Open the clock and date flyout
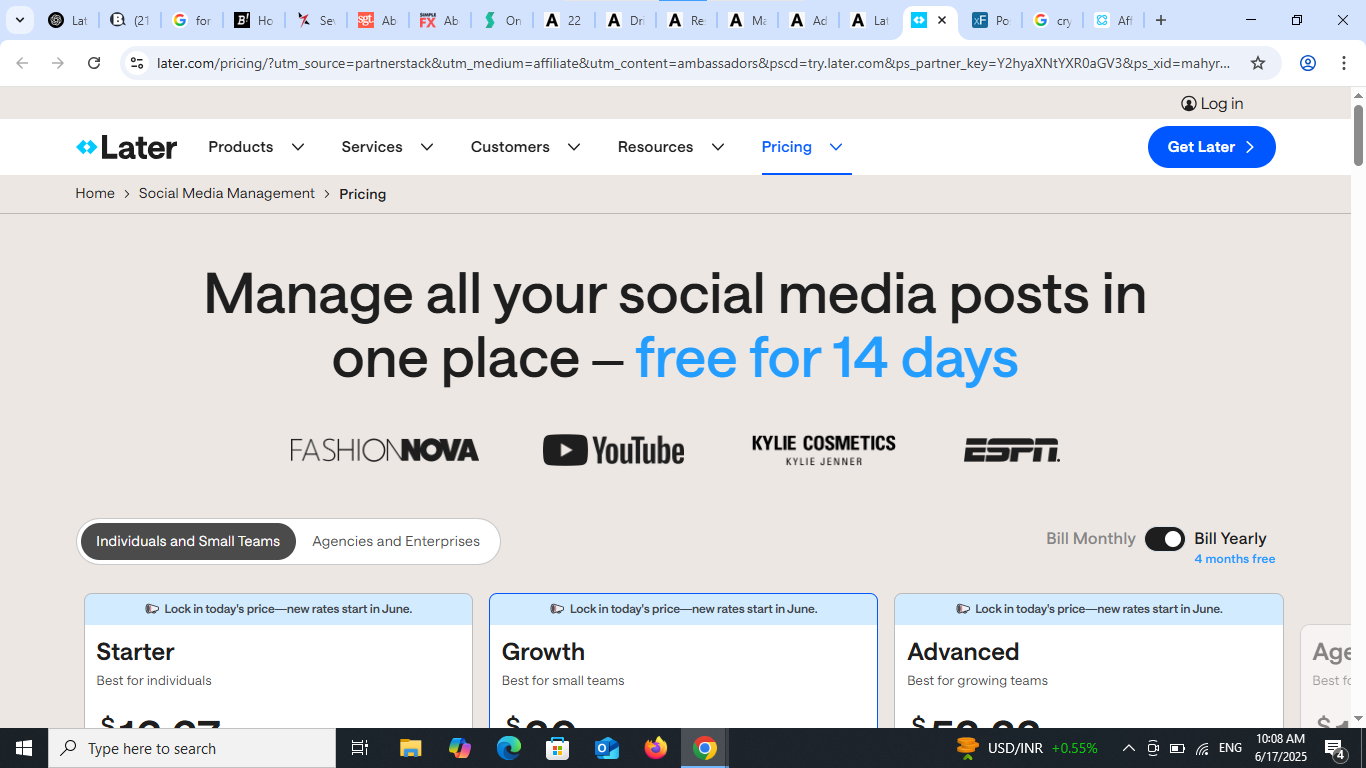The height and width of the screenshot is (768, 1366). tap(1281, 748)
